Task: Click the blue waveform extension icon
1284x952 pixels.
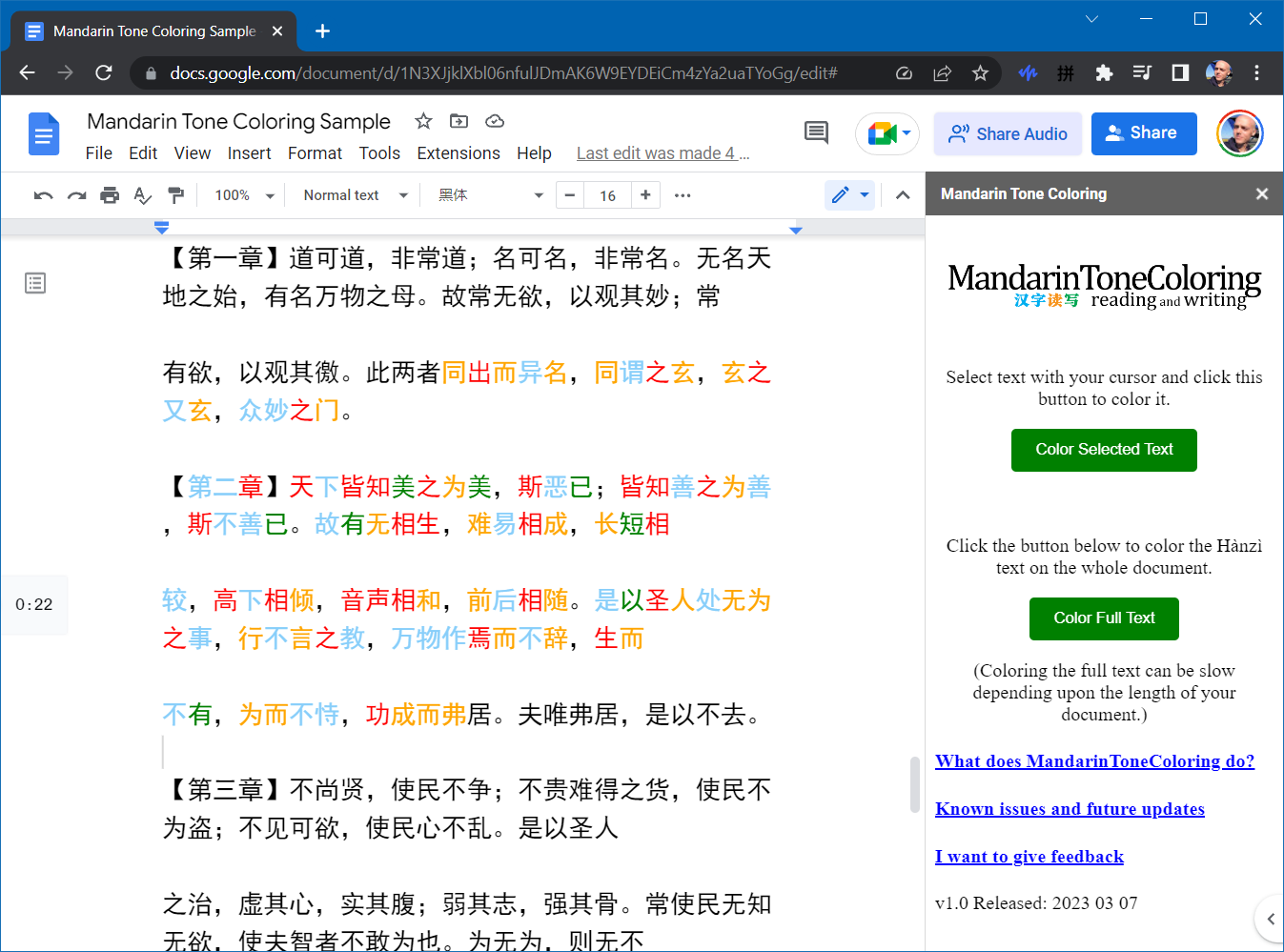Action: pos(1028,73)
